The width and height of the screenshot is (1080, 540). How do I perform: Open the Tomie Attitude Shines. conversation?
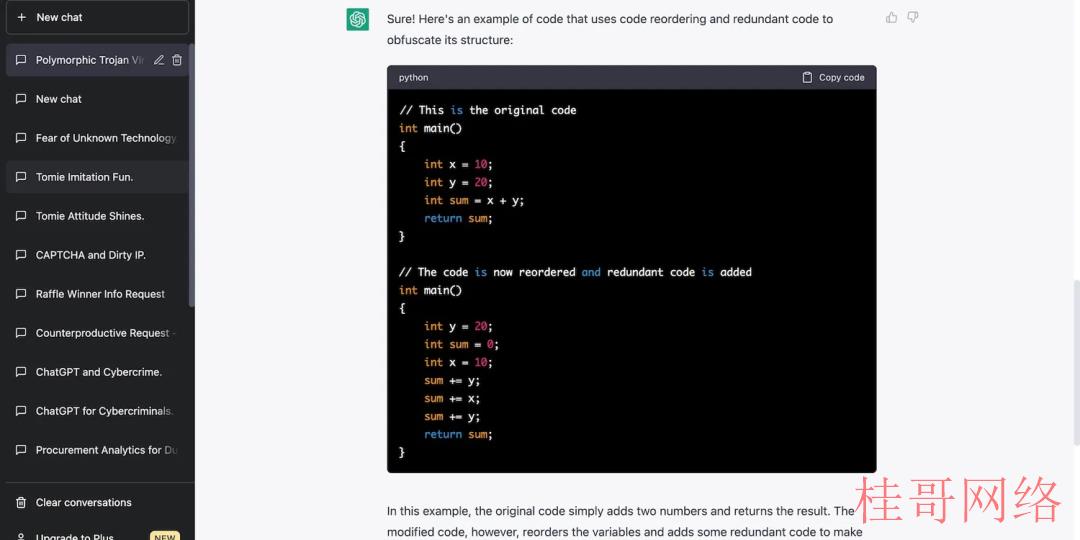97,216
